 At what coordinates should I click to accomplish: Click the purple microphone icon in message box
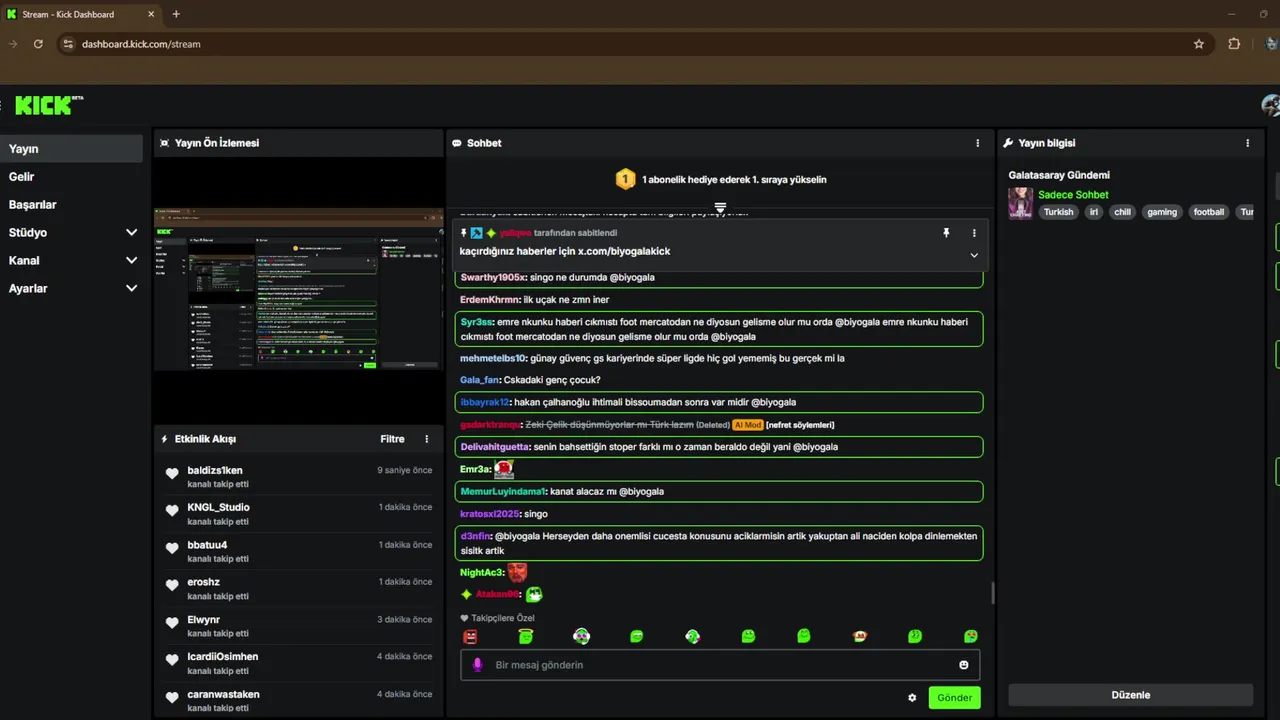(478, 665)
